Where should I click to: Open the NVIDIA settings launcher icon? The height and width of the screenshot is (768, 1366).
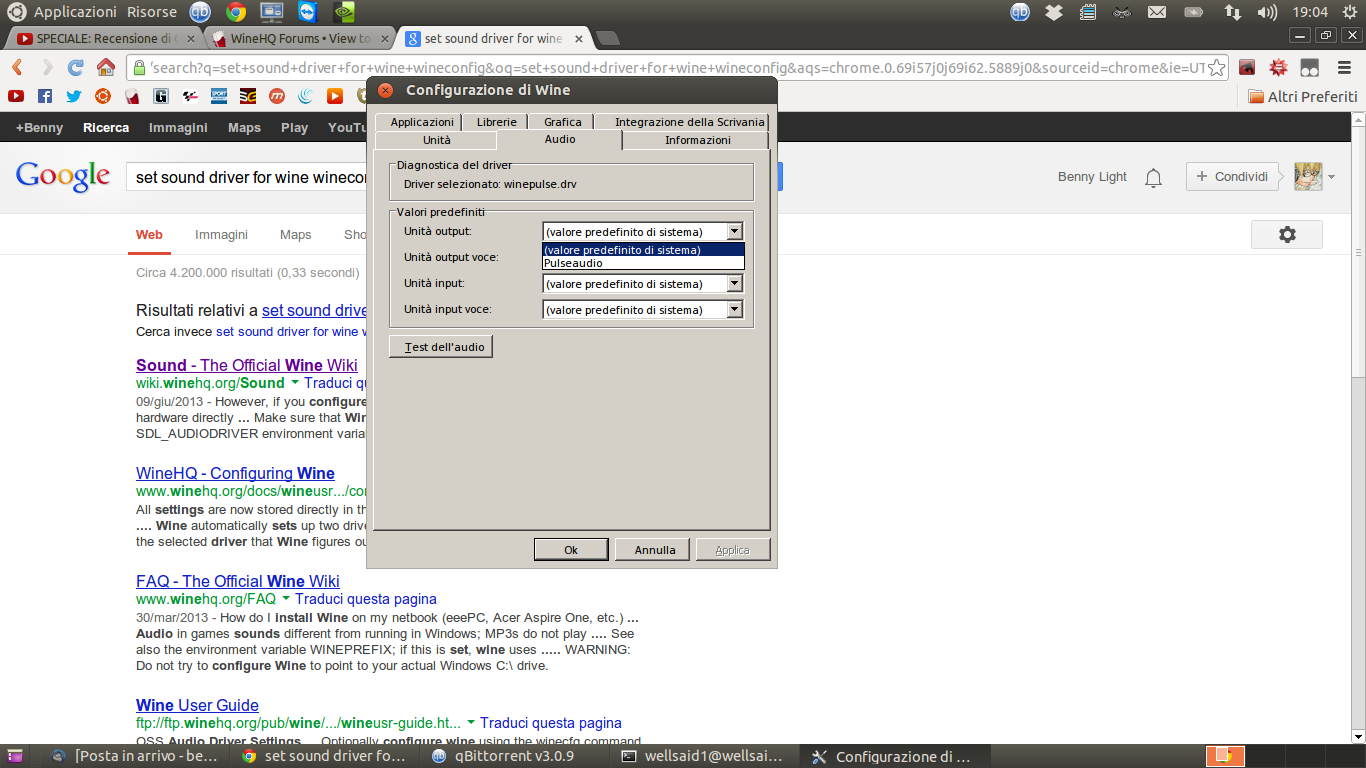pyautogui.click(x=344, y=12)
